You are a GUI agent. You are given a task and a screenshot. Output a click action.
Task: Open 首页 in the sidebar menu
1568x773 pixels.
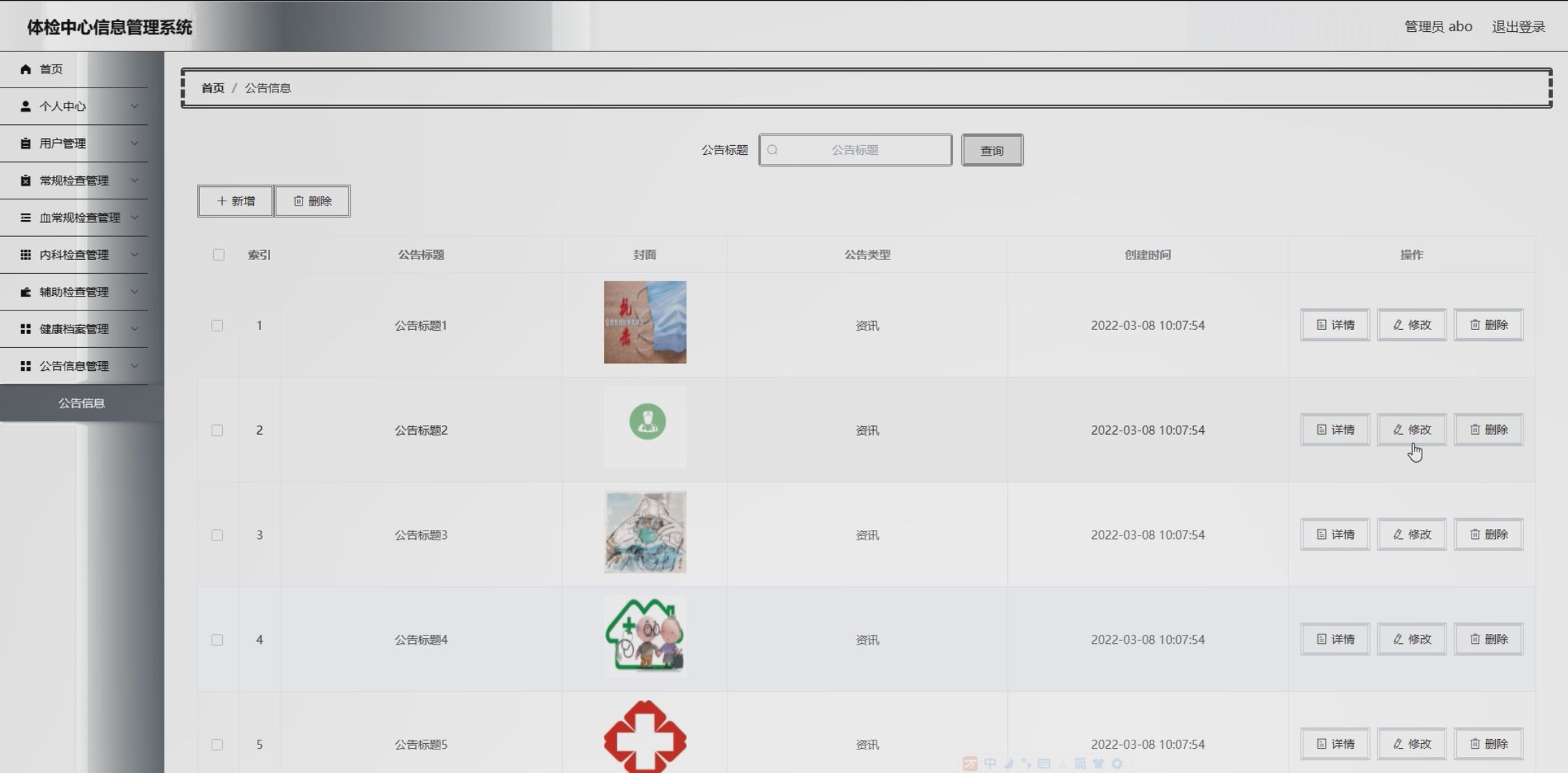tap(74, 69)
